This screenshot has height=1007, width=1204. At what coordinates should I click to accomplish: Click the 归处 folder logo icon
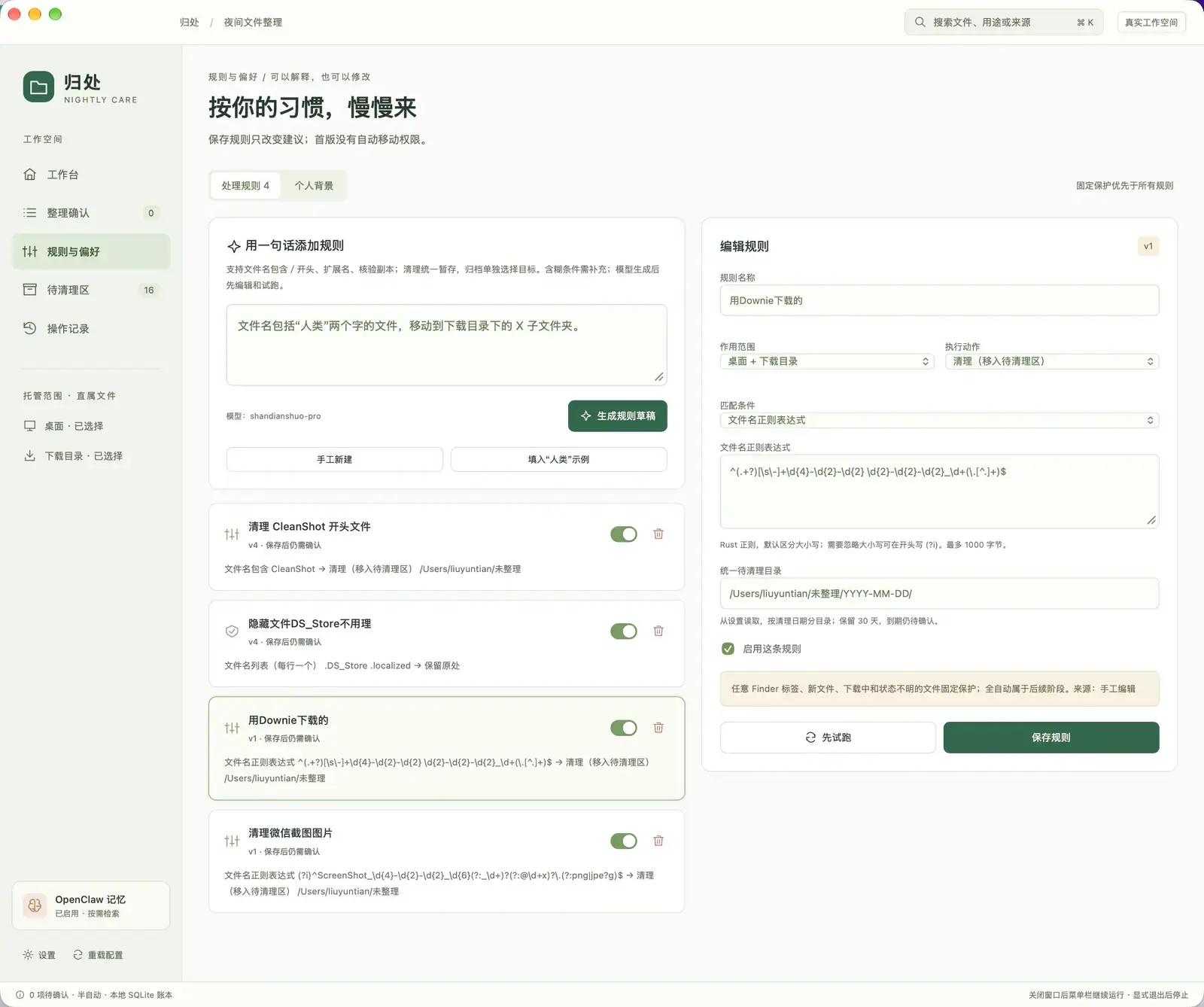point(38,87)
